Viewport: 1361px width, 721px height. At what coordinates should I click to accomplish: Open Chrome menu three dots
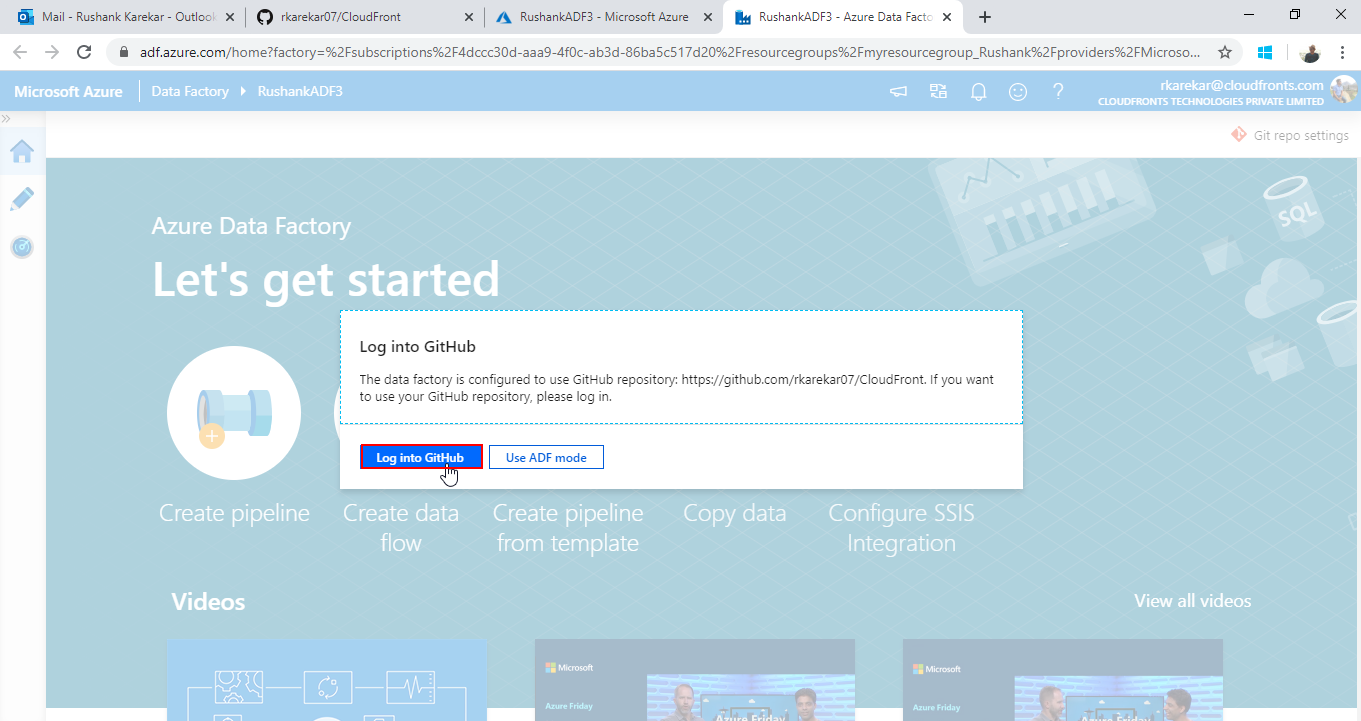pyautogui.click(x=1343, y=52)
